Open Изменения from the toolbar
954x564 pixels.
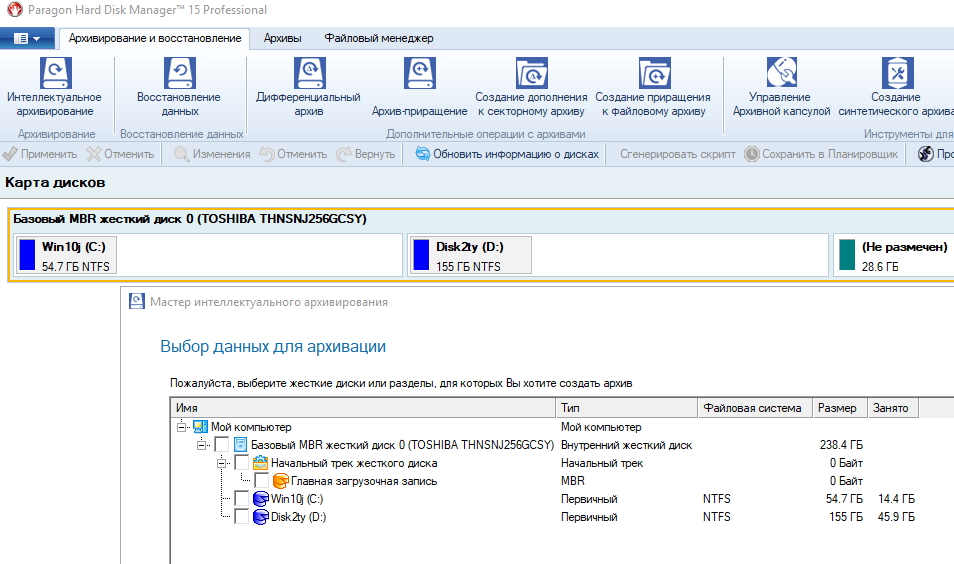coord(212,154)
